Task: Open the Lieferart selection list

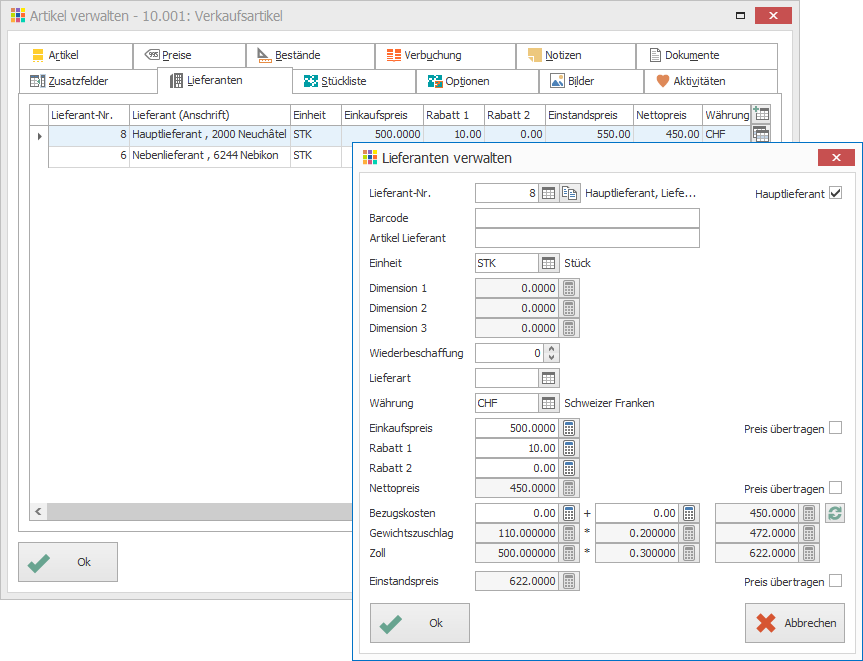Action: point(548,378)
